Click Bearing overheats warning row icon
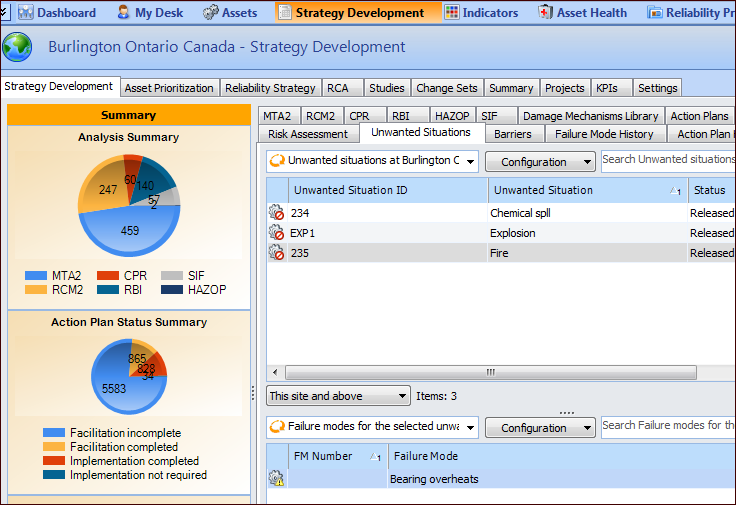The image size is (736, 505). click(x=276, y=479)
